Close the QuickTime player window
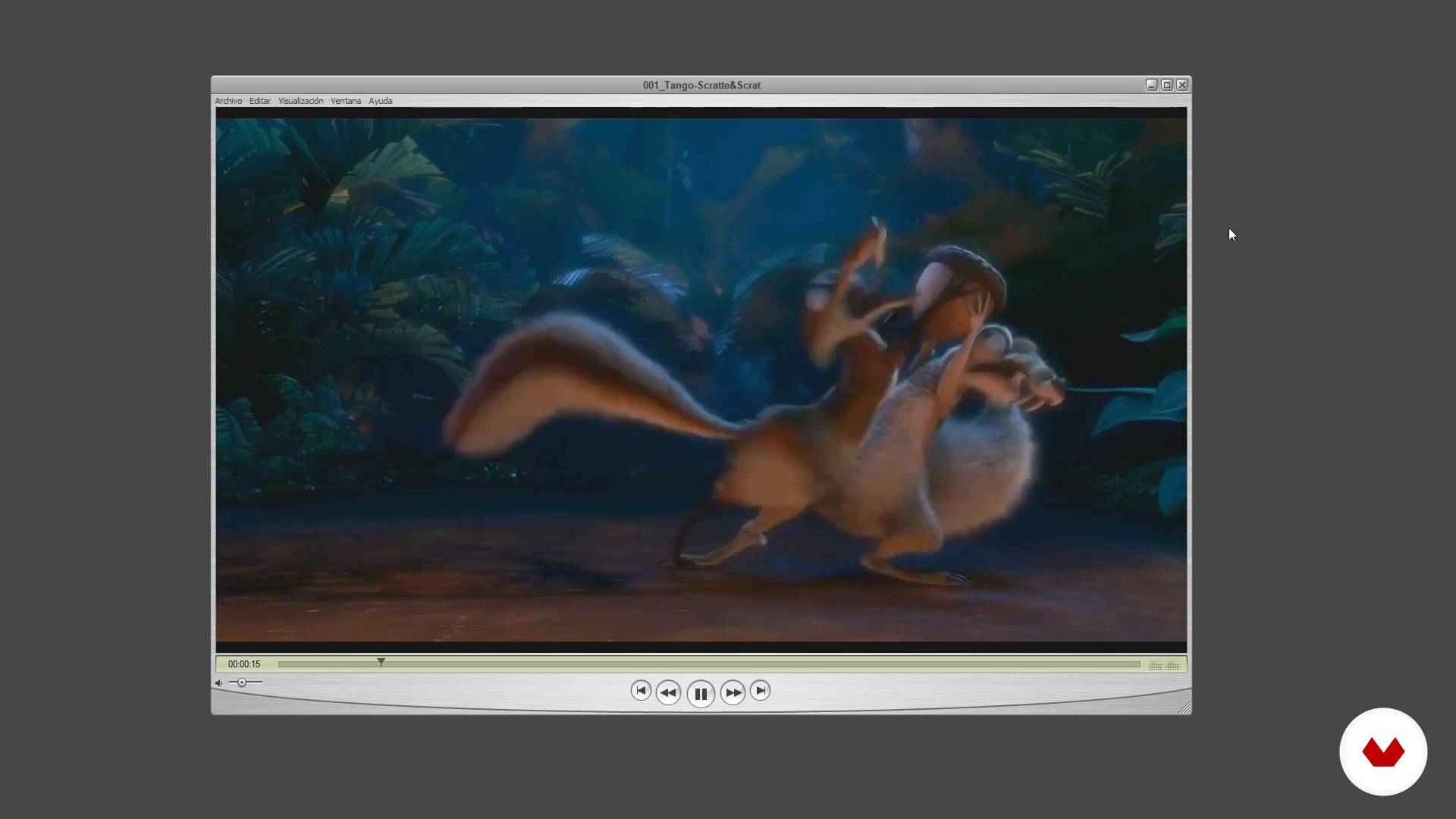Image resolution: width=1456 pixels, height=819 pixels. pyautogui.click(x=1182, y=85)
